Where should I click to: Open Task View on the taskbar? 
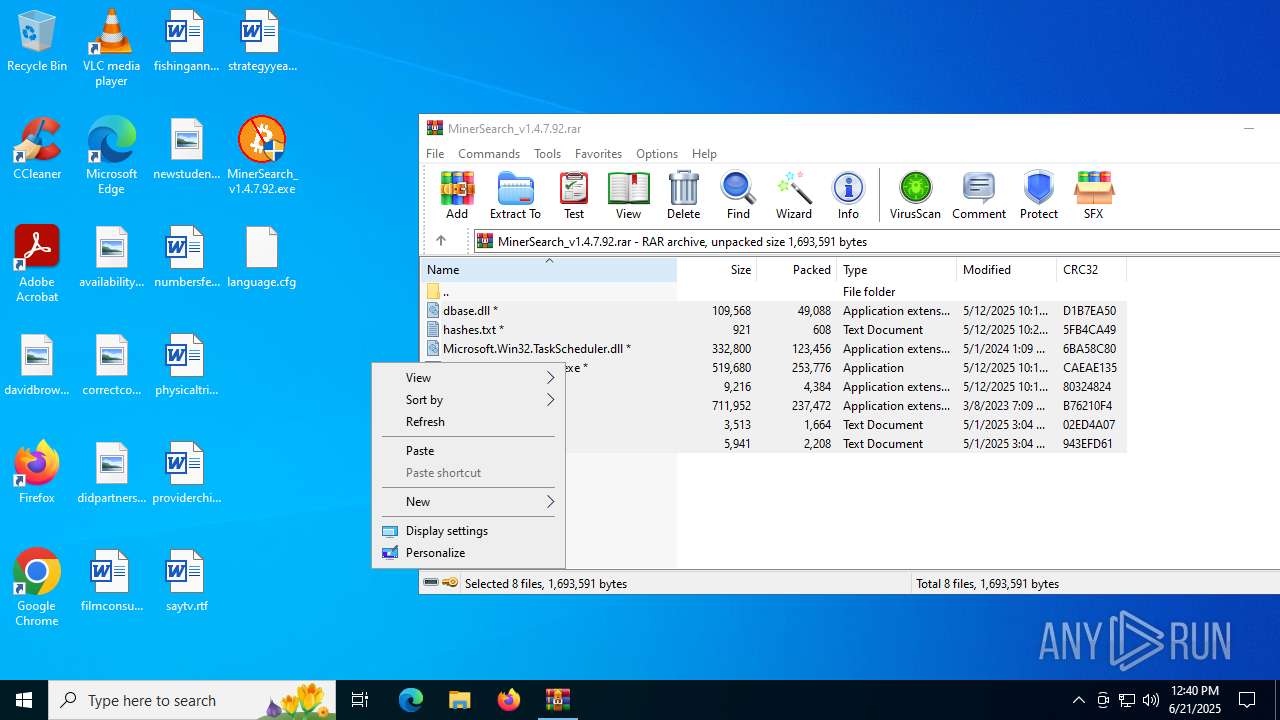(x=360, y=700)
